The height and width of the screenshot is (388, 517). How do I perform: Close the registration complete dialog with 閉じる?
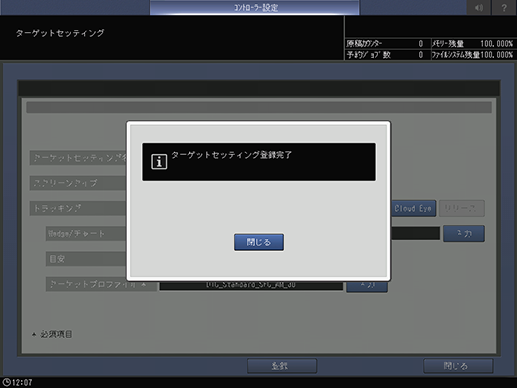click(x=259, y=242)
